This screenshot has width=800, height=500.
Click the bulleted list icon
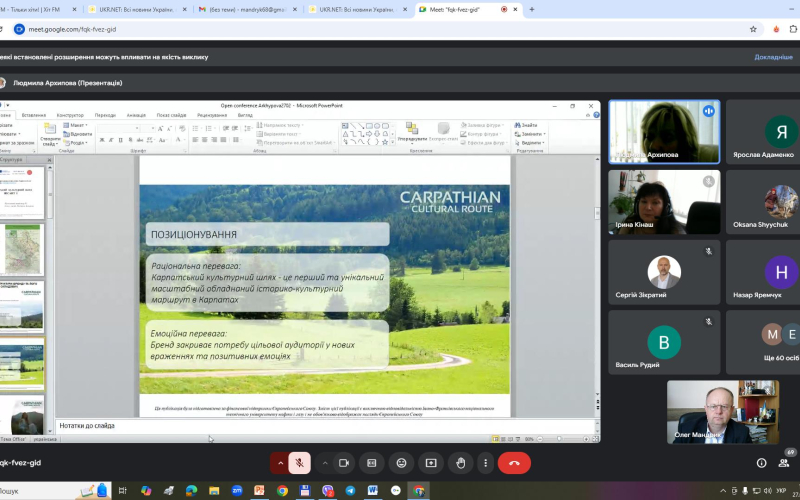click(196, 129)
